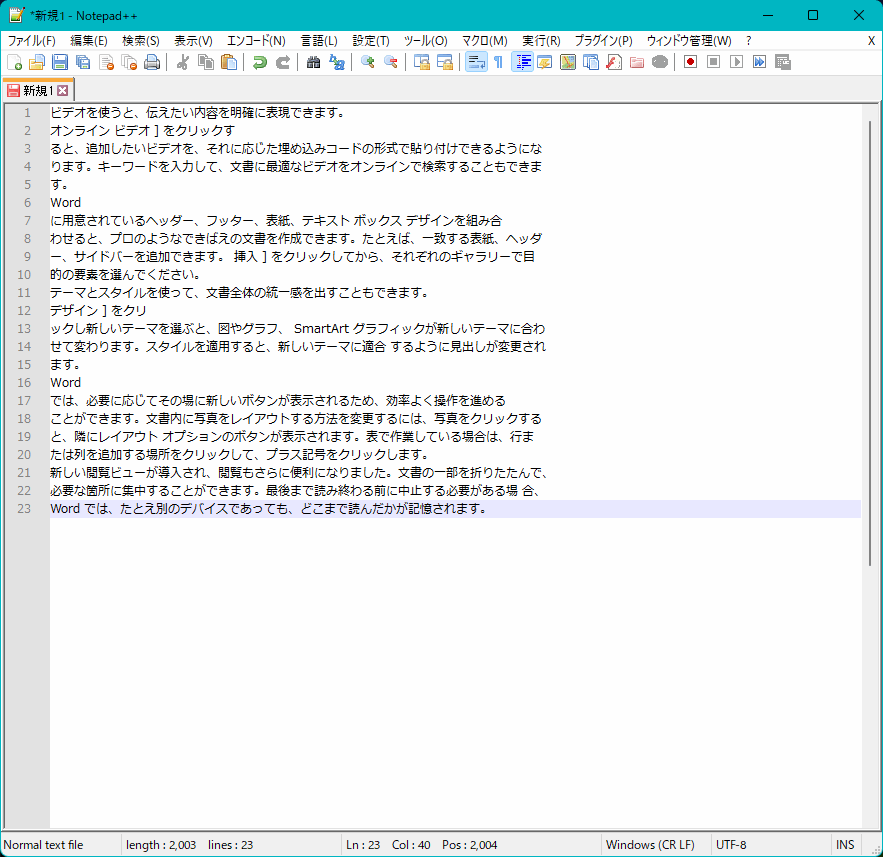Toggle synchronized vertical scrolling
This screenshot has height=857, width=883.
pos(422,62)
